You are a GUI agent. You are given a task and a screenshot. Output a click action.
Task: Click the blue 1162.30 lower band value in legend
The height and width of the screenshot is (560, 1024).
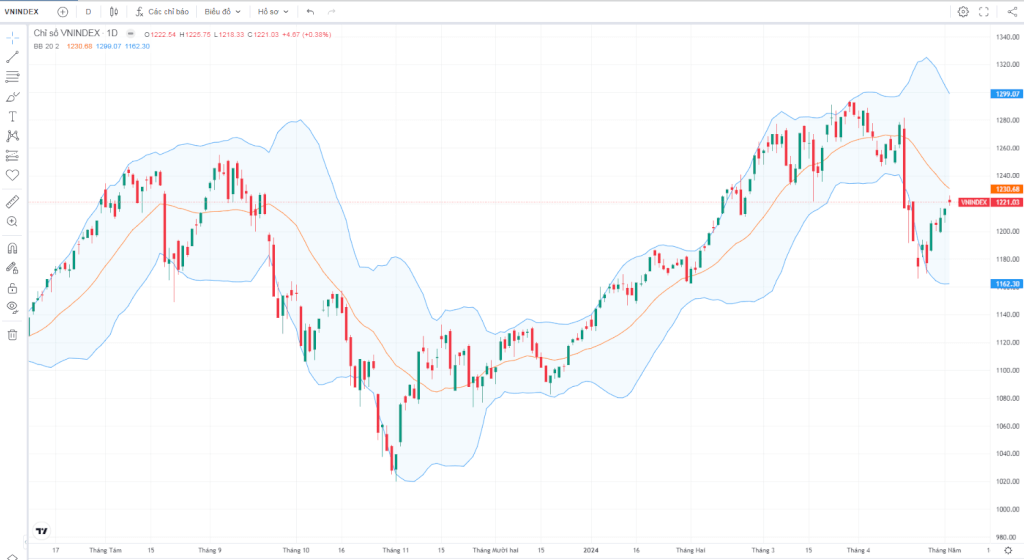[137, 46]
